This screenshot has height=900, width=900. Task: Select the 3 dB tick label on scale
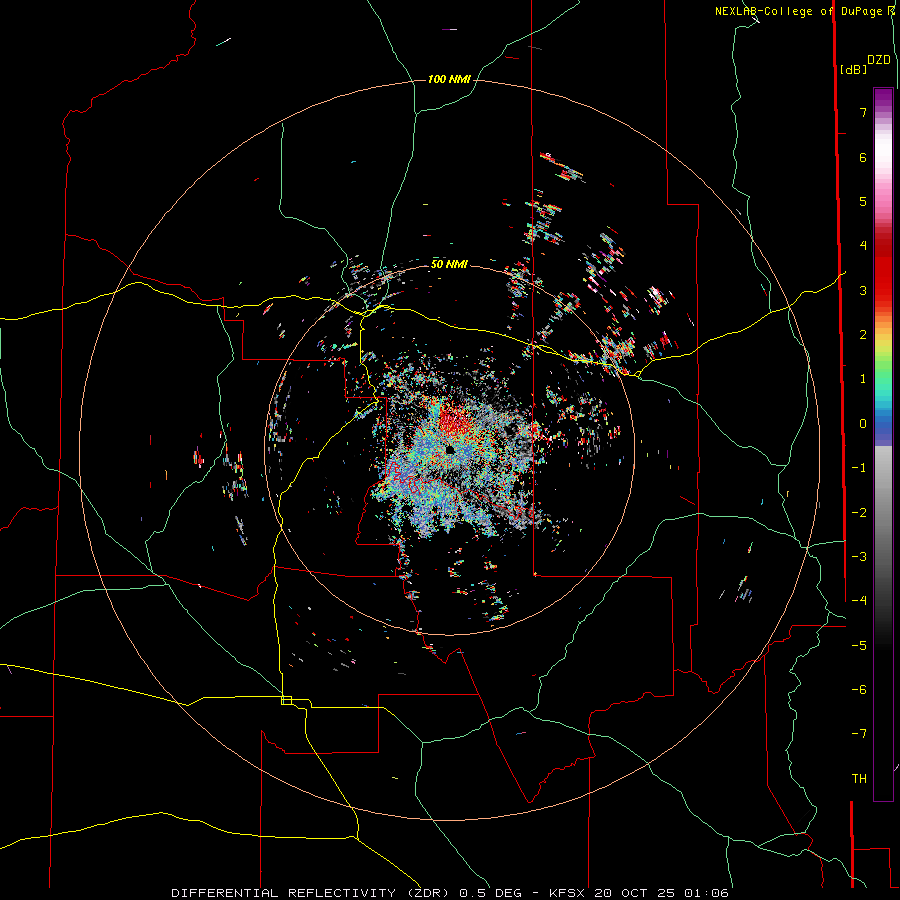click(x=863, y=290)
